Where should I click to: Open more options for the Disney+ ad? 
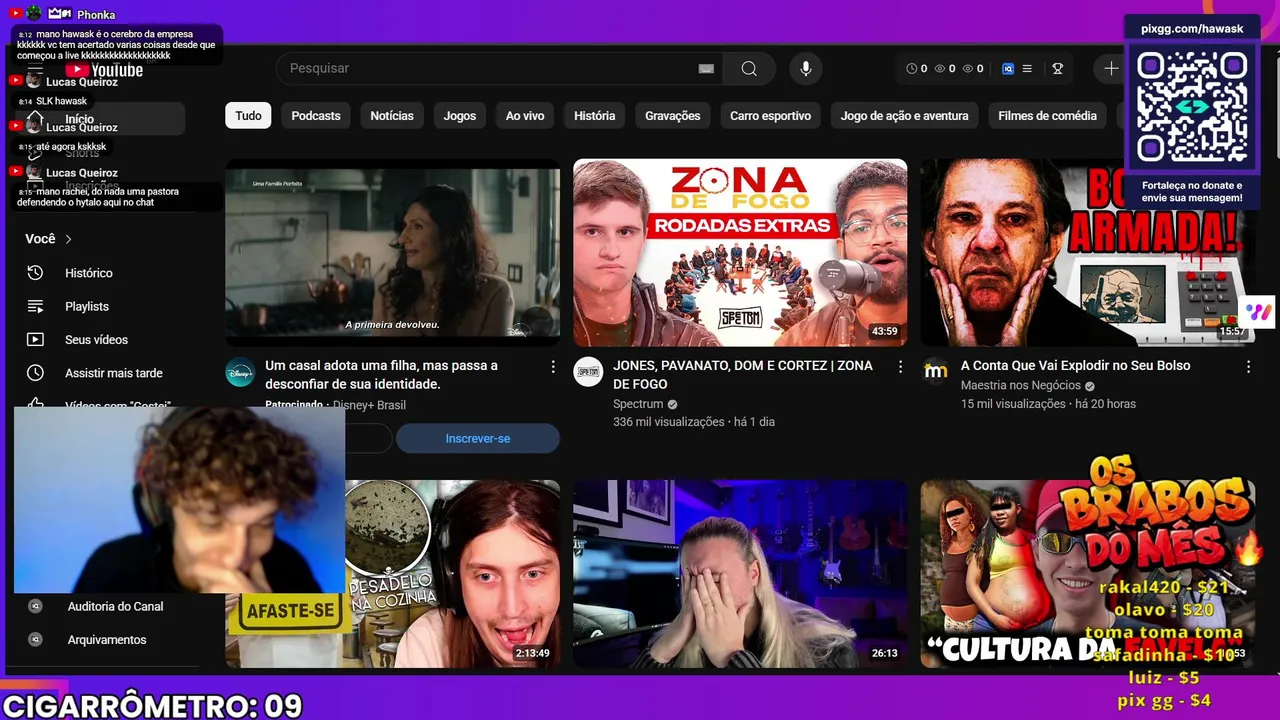553,367
